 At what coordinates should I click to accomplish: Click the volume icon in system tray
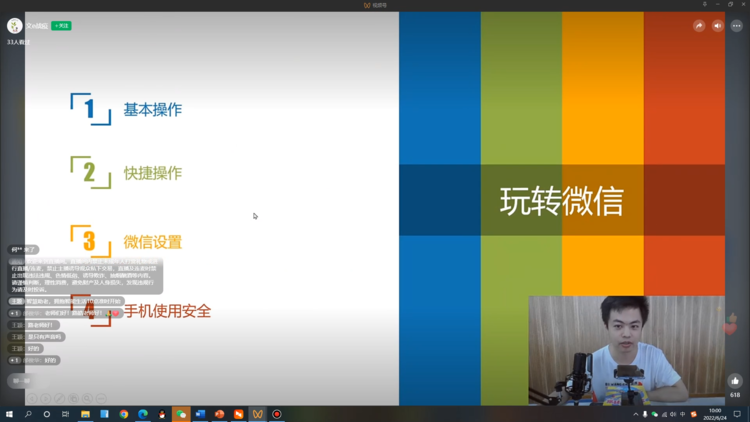pyautogui.click(x=673, y=414)
